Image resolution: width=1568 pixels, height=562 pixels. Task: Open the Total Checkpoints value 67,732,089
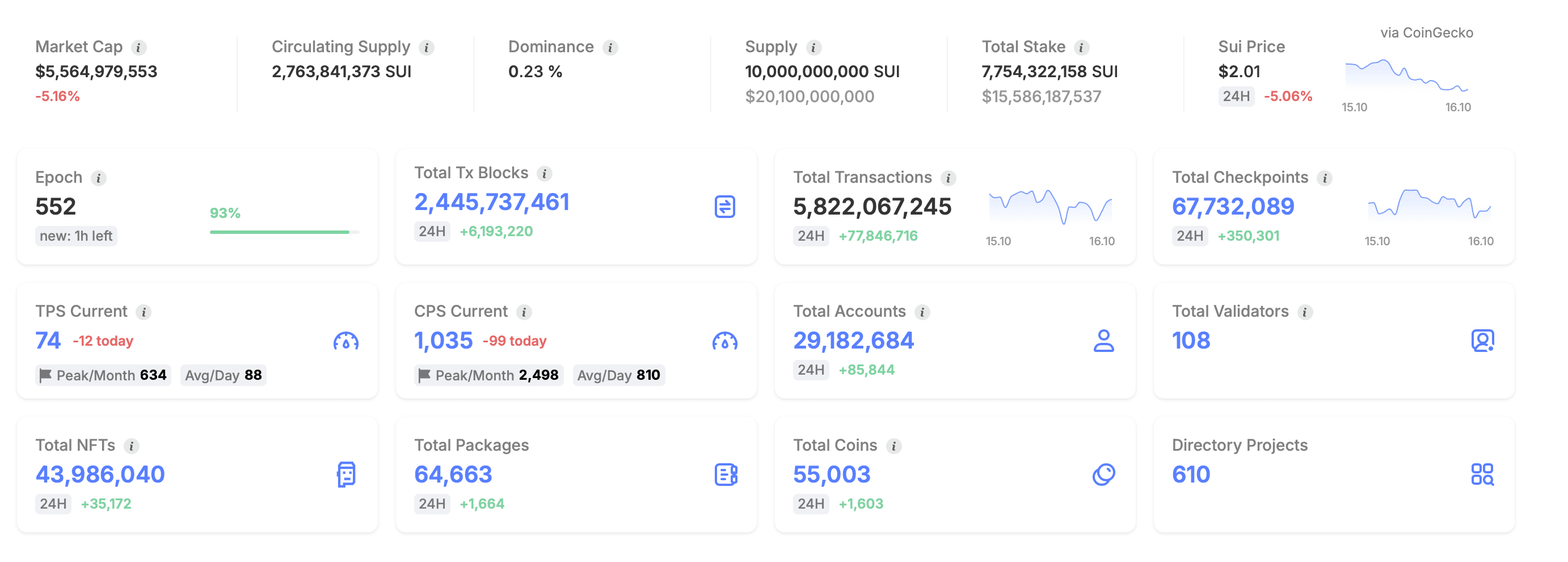[x=1233, y=207]
